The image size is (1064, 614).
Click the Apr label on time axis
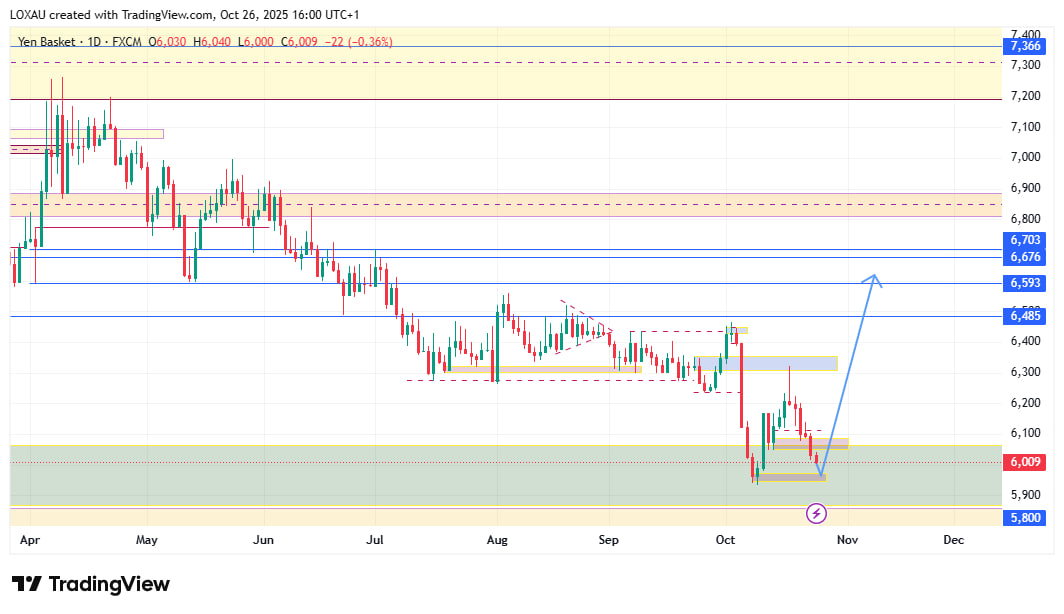tap(28, 540)
